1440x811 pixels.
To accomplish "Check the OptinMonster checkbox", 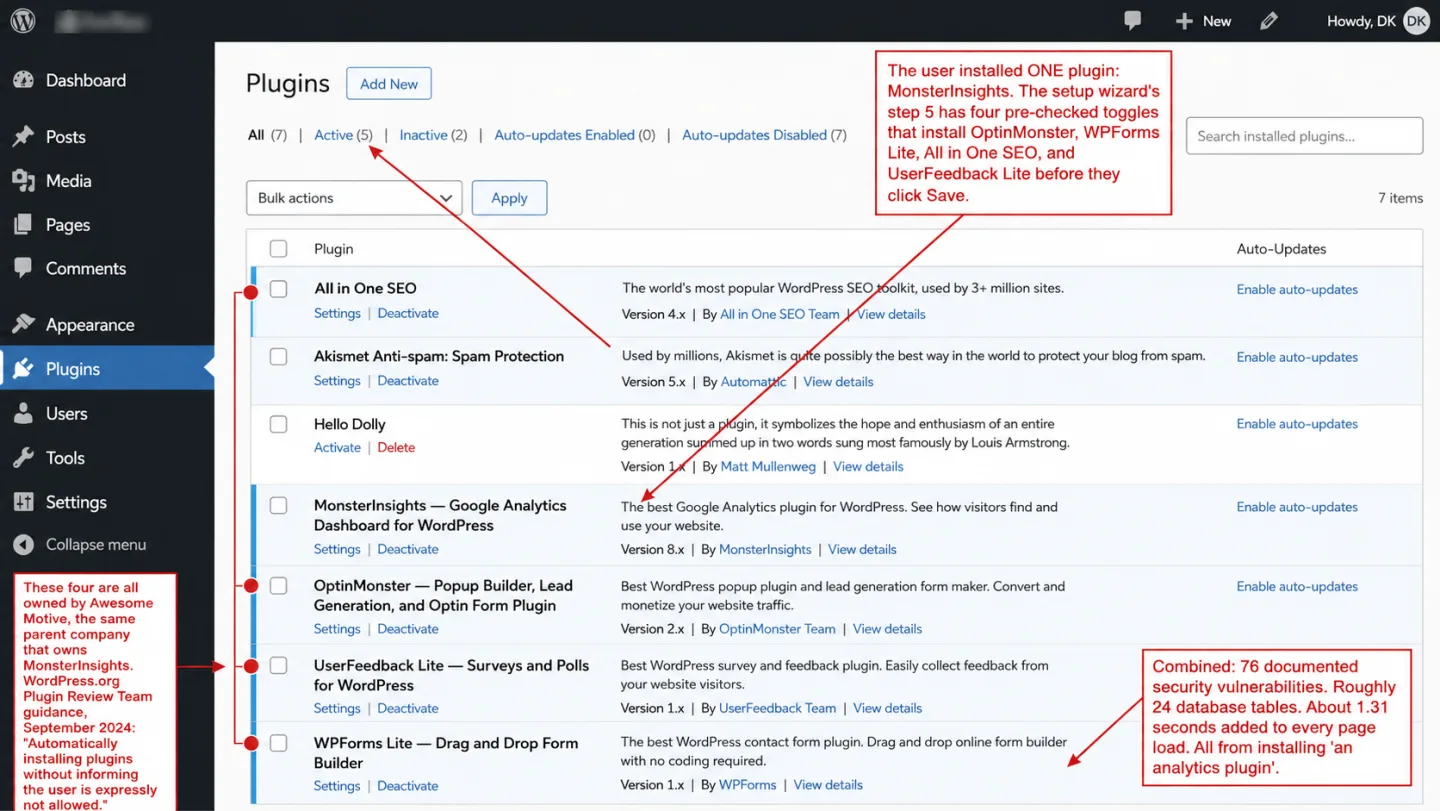I will (278, 586).
